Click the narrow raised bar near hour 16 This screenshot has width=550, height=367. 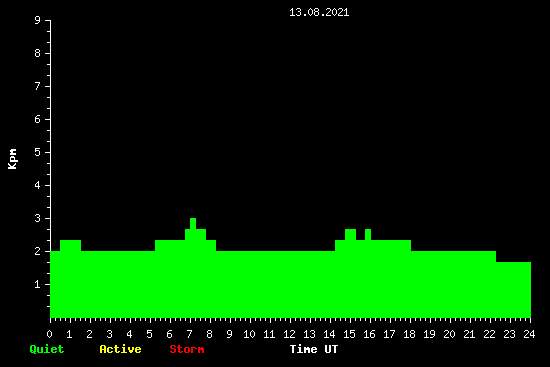368,273
